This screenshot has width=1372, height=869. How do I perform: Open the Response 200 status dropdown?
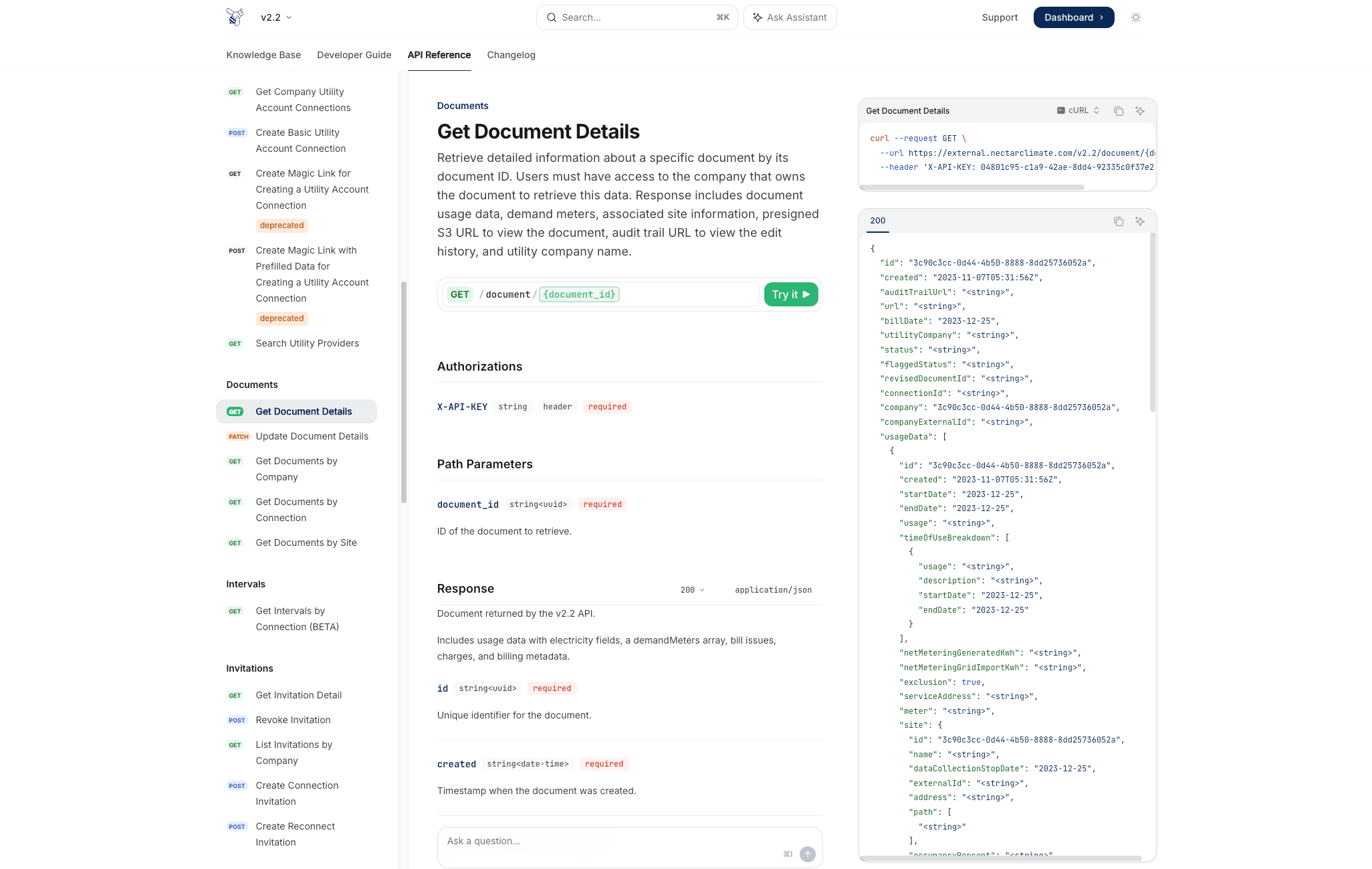click(693, 590)
